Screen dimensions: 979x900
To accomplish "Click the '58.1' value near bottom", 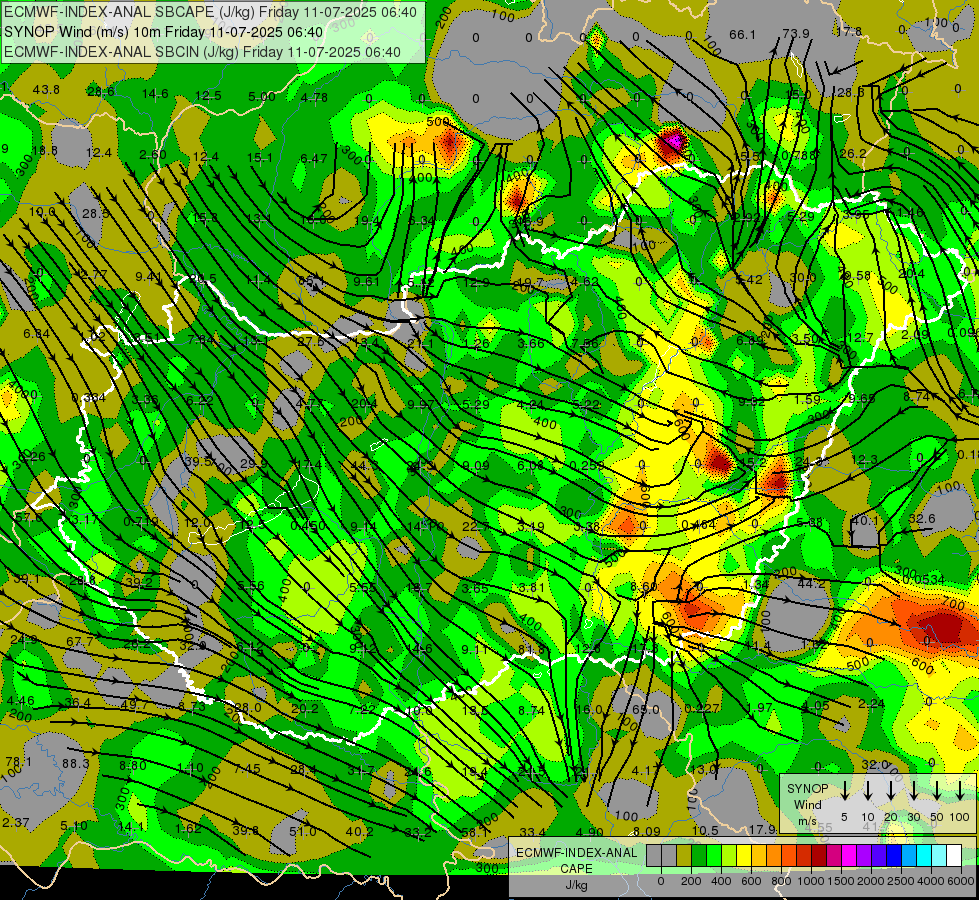I will coord(475,832).
